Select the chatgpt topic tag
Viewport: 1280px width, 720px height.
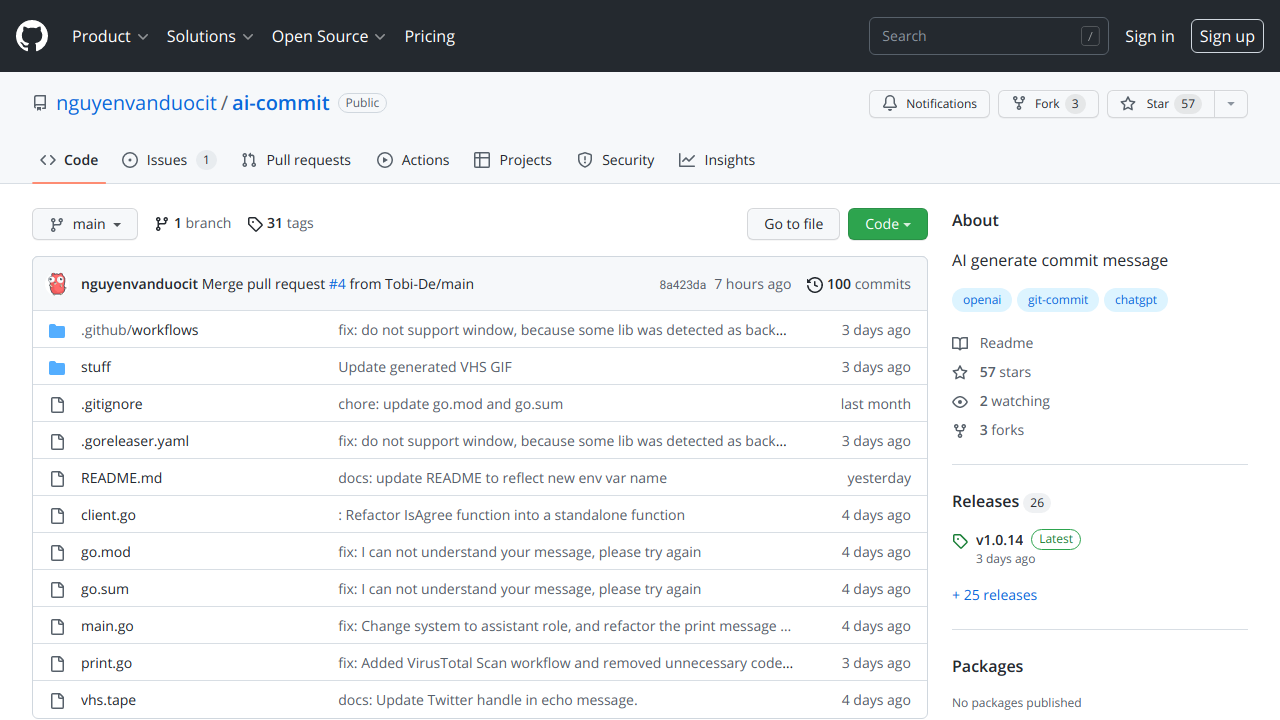(1136, 300)
